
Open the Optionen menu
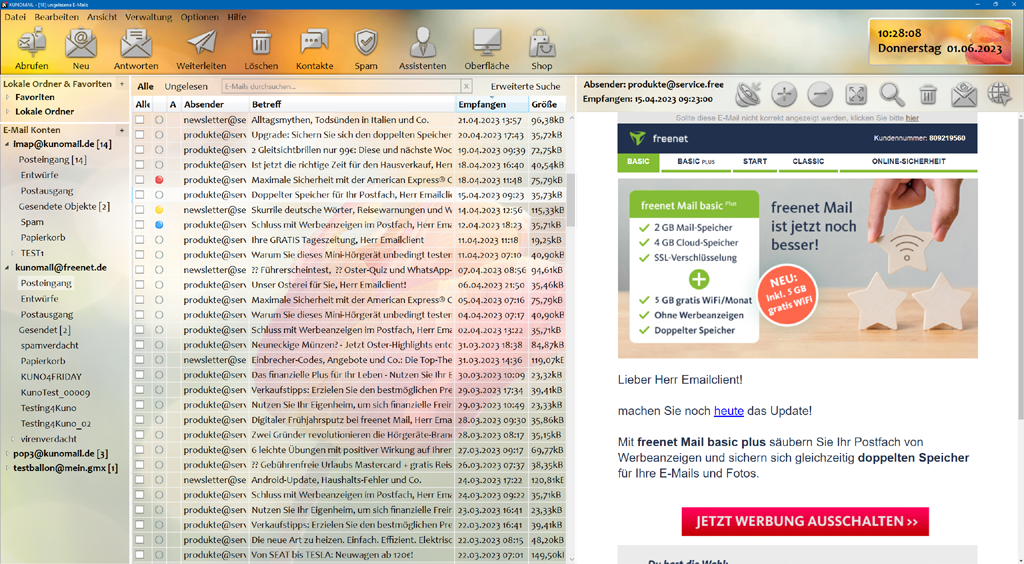(200, 17)
